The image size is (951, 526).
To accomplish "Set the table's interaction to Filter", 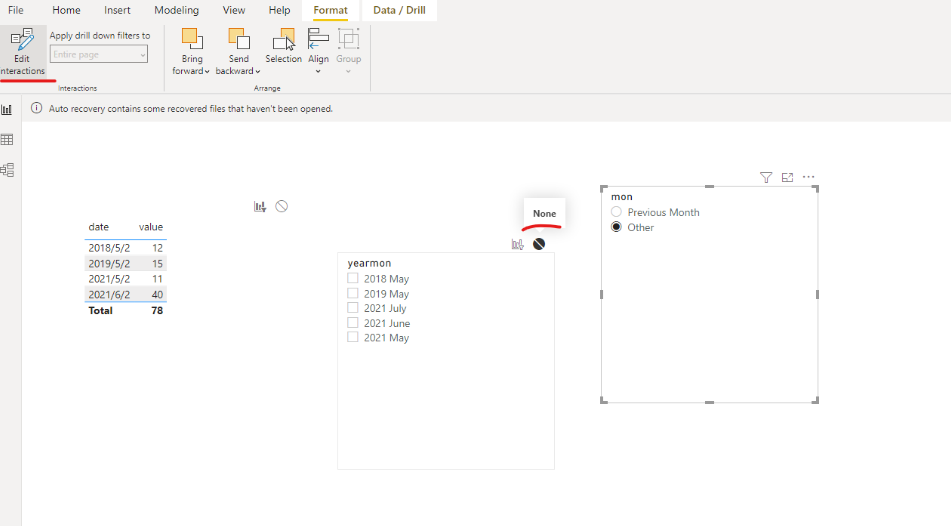I will coord(260,206).
